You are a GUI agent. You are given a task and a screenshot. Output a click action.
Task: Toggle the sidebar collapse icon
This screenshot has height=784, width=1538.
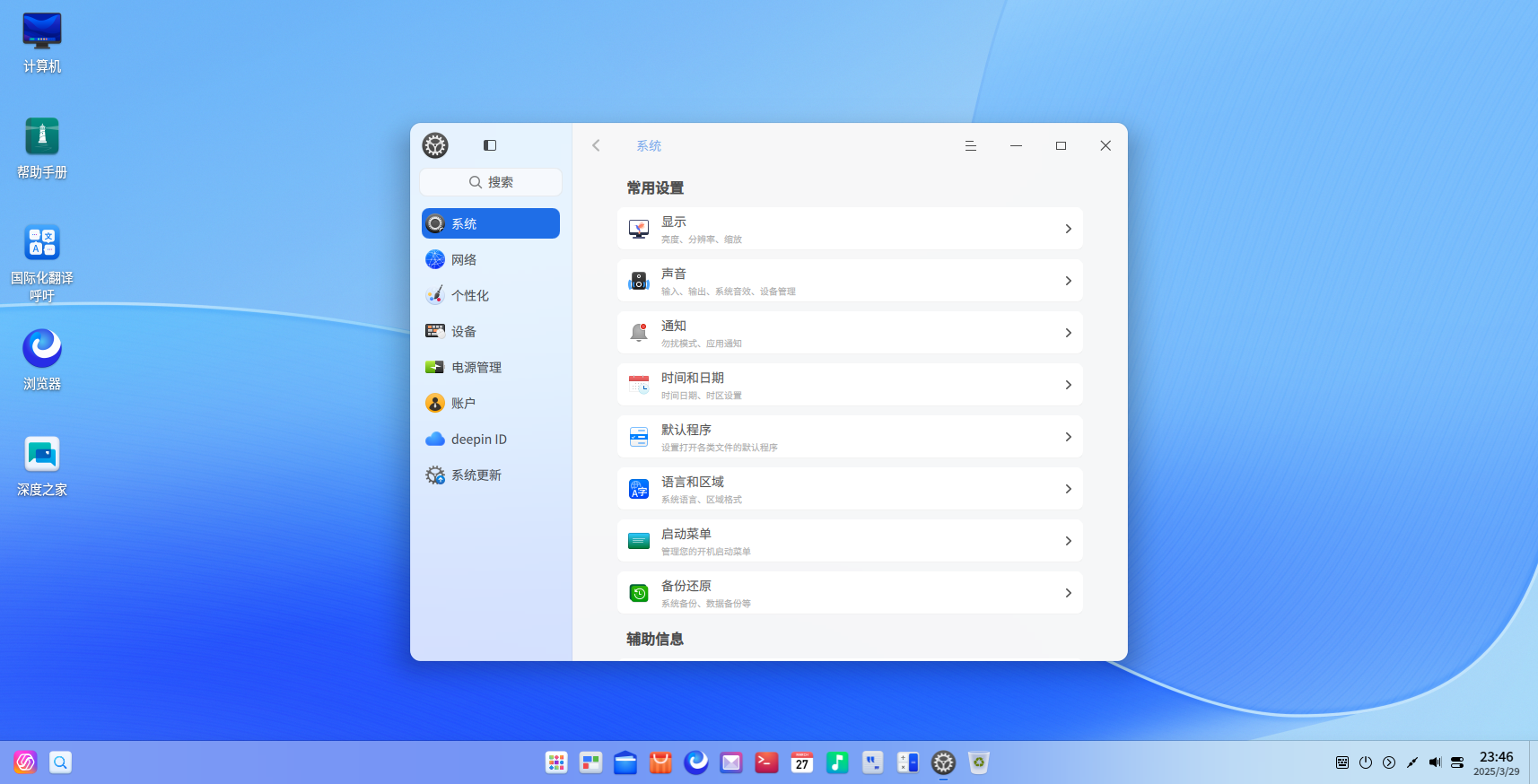(490, 145)
